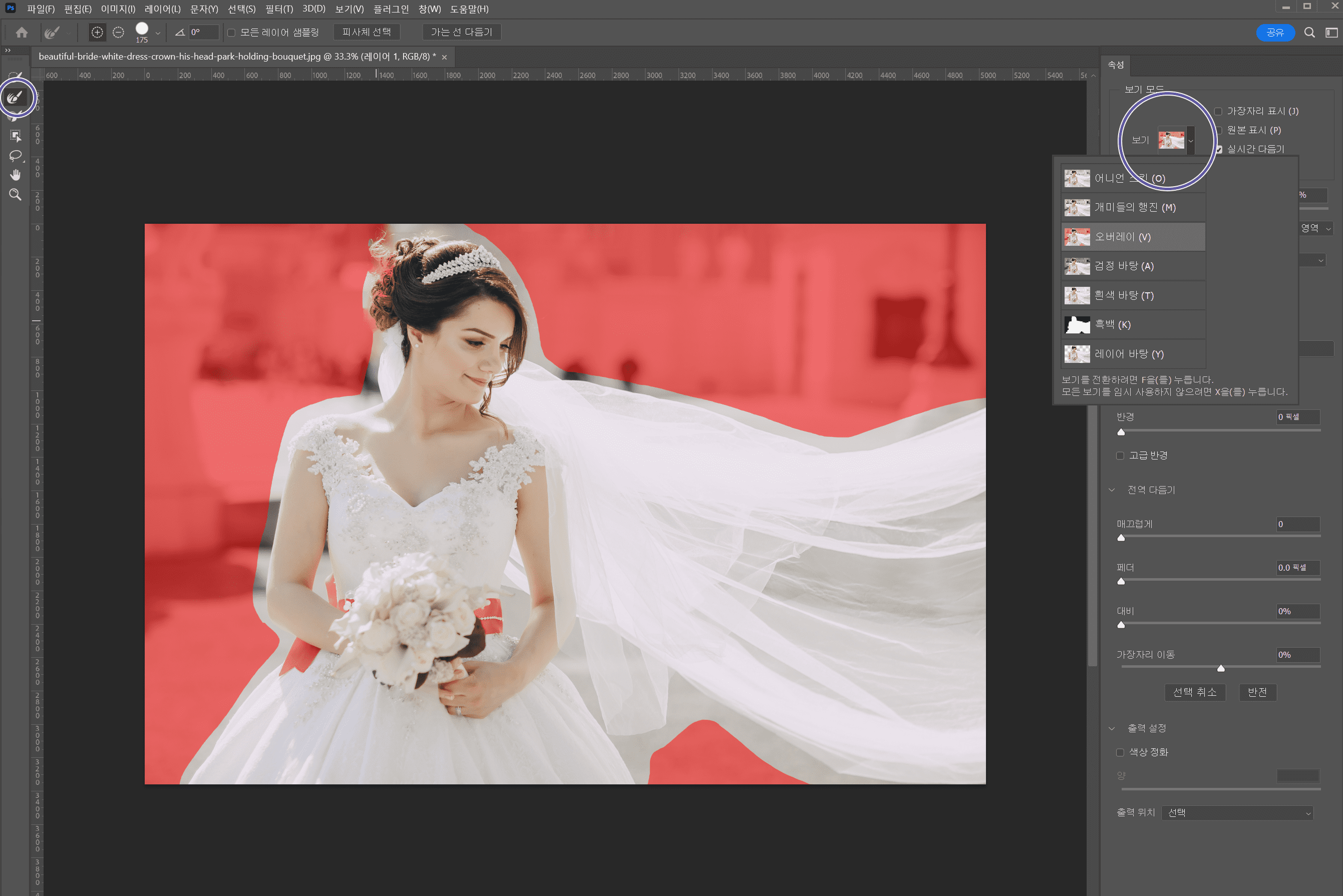
Task: Open the brush size picker dropdown arrow
Action: pos(158,33)
